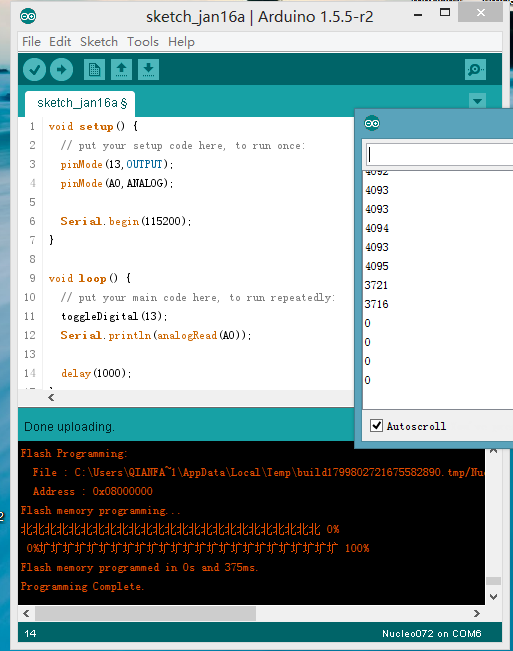Expand the tab options dropdown arrow
This screenshot has height=651, width=513.
477,101
